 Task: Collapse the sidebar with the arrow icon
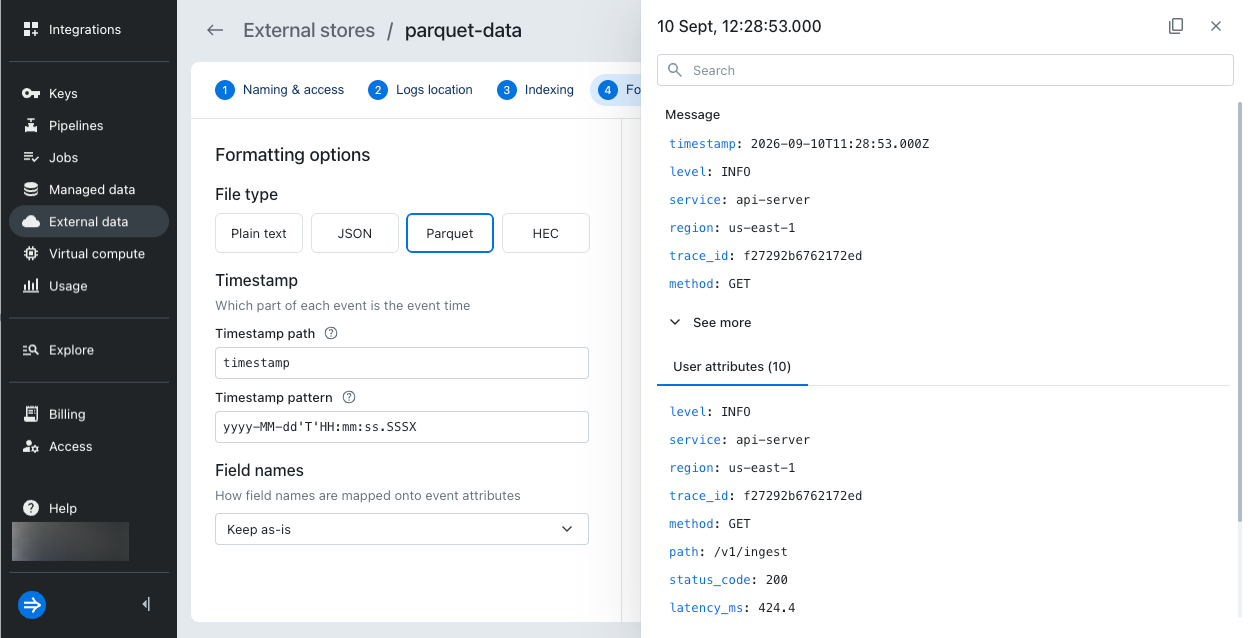coord(146,604)
